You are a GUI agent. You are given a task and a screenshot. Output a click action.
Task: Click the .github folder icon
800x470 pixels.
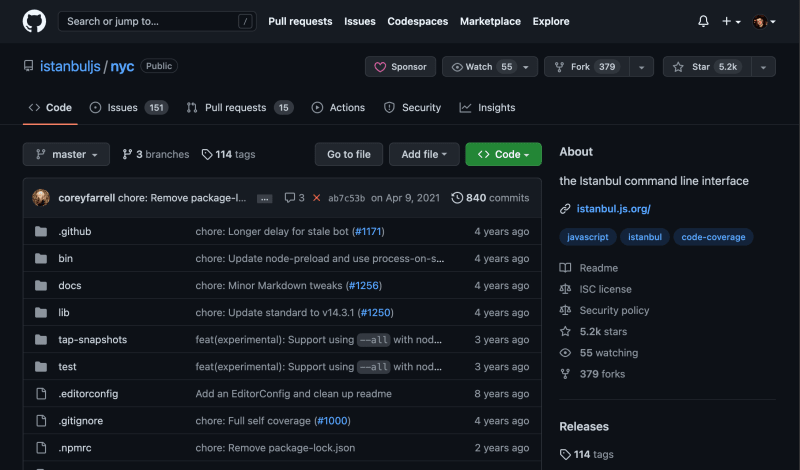[x=41, y=232]
